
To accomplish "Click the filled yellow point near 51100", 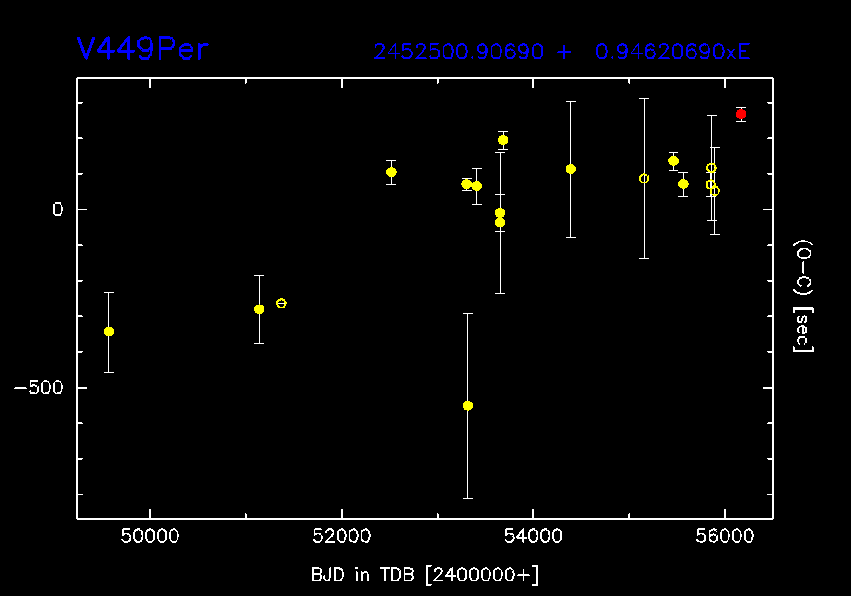I will tap(259, 309).
